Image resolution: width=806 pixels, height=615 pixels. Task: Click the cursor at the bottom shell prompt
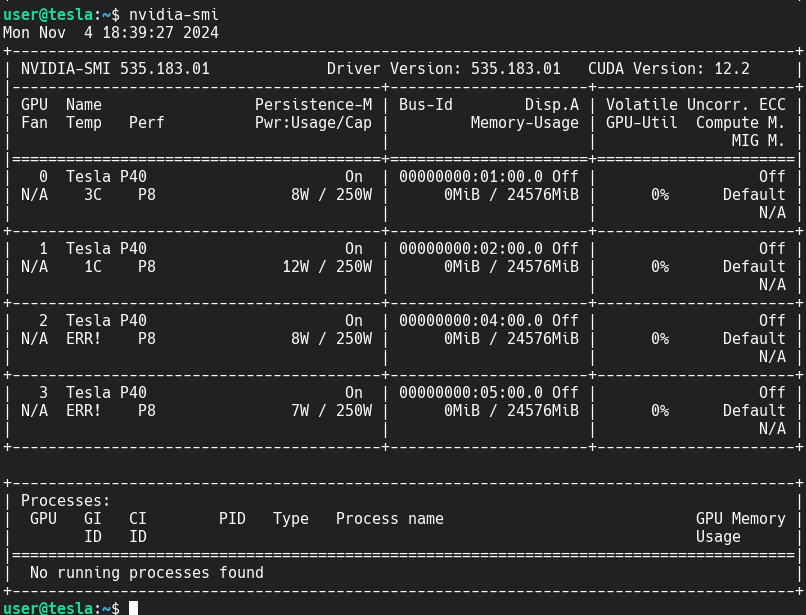[x=133, y=608]
